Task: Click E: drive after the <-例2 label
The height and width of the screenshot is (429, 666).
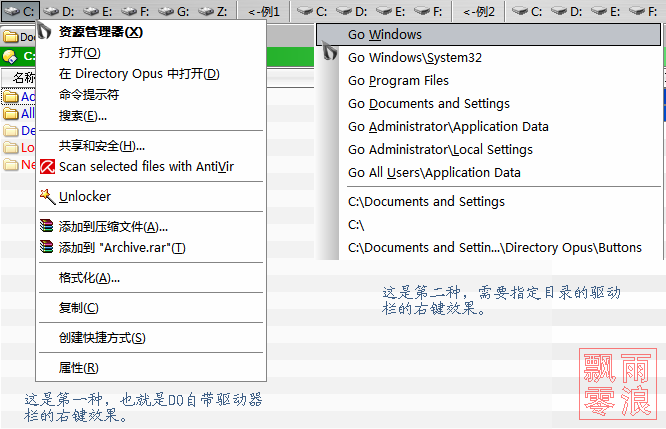Action: tap(605, 11)
